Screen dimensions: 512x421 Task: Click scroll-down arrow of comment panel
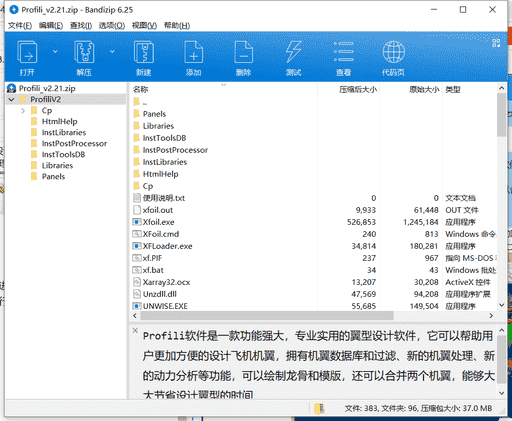[502, 393]
